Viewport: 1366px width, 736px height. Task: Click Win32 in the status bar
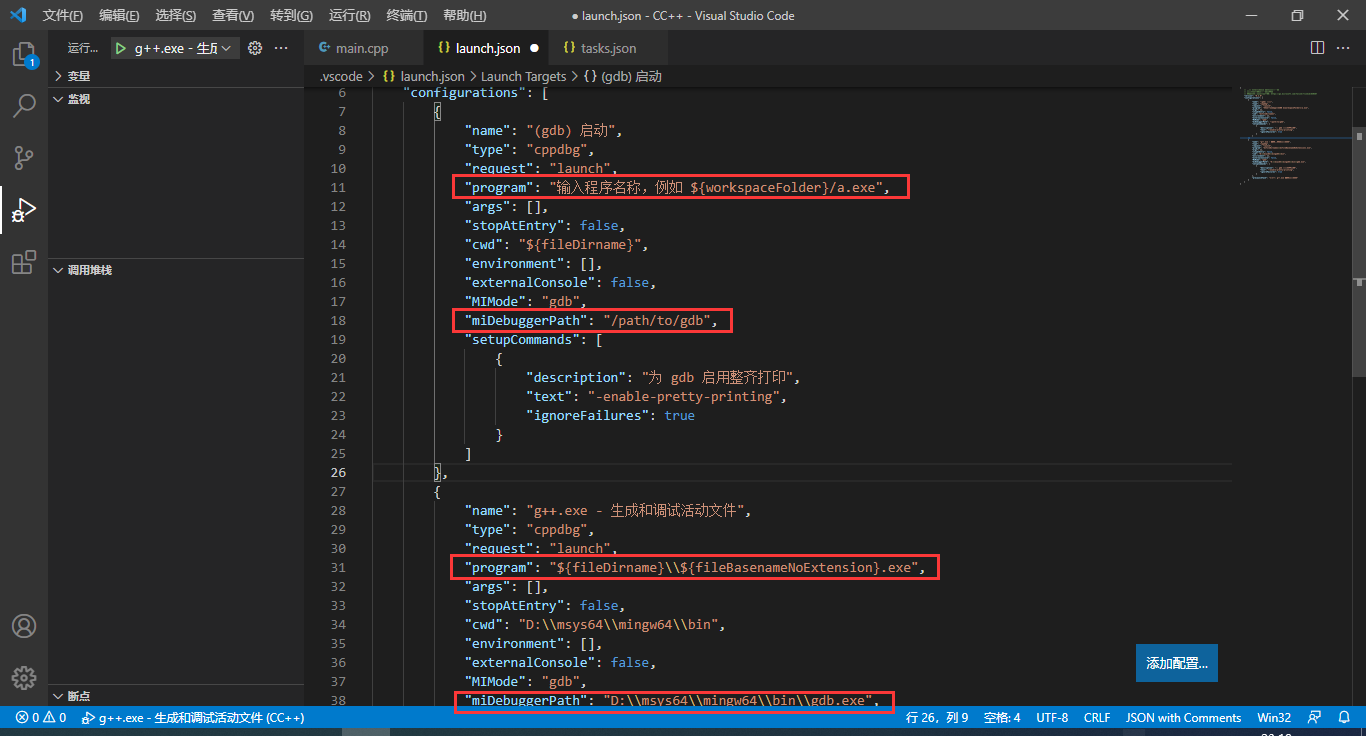point(1274,718)
